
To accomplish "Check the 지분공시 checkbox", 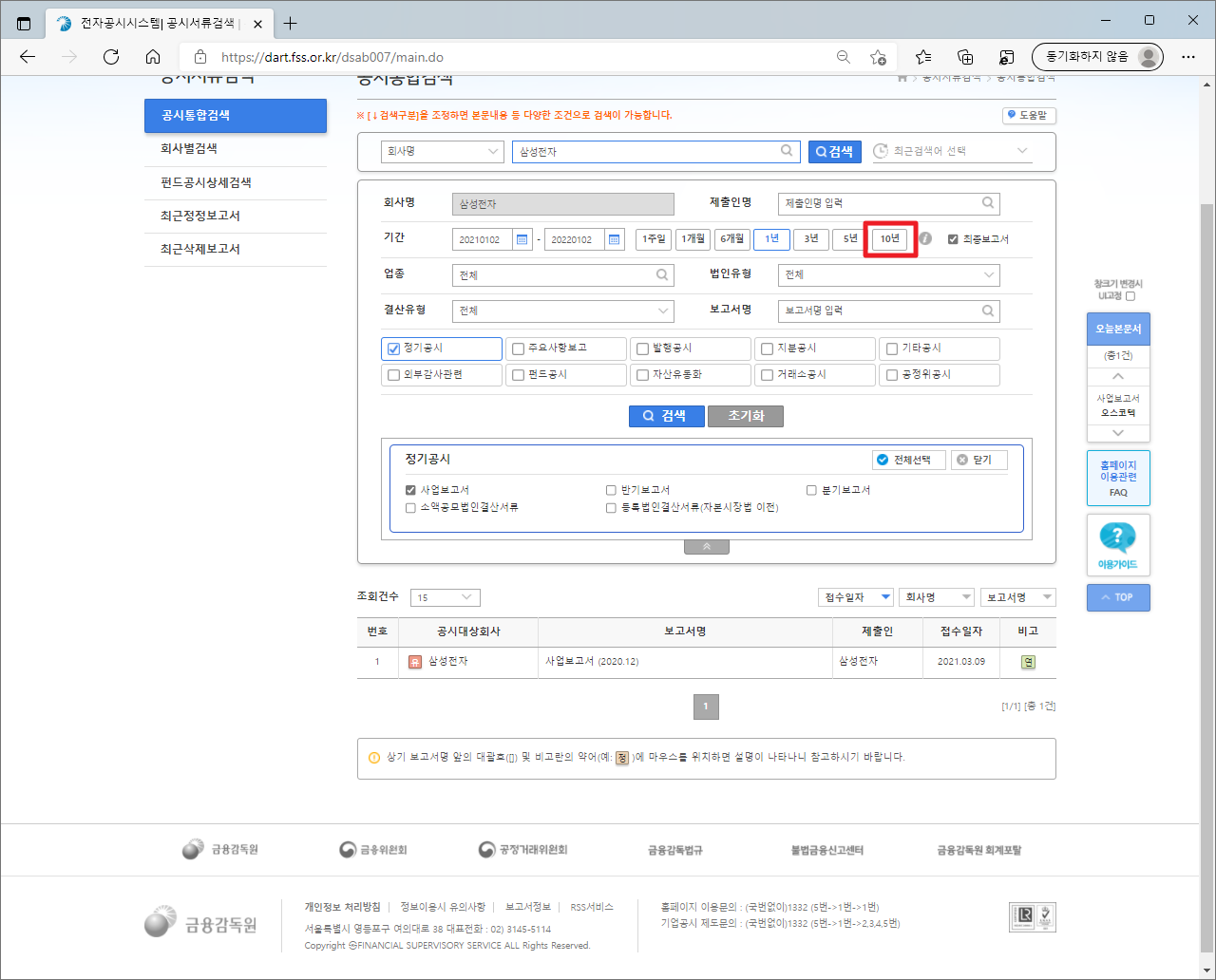I will [x=767, y=349].
